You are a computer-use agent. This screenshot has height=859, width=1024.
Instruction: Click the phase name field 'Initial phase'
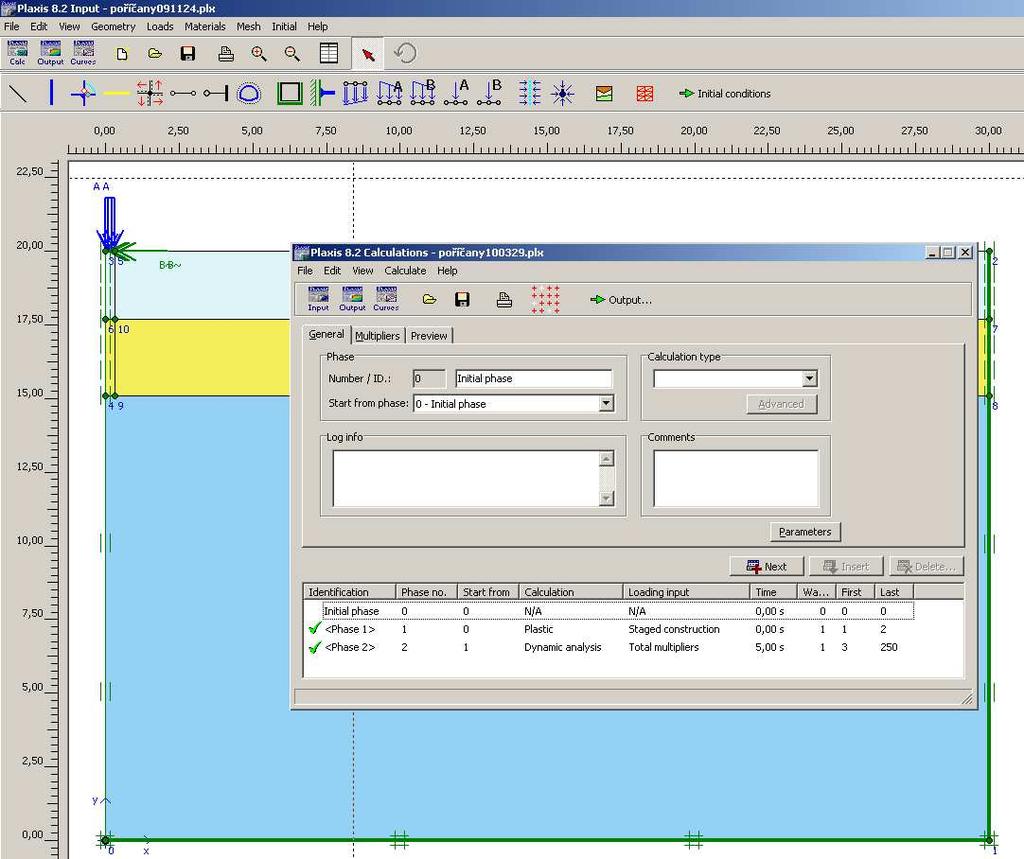(534, 378)
